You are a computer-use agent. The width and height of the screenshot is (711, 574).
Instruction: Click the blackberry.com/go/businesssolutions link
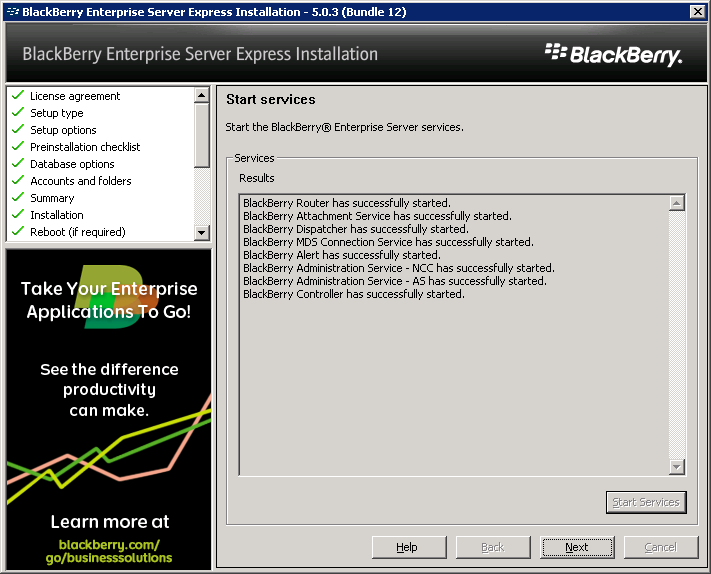[x=109, y=551]
